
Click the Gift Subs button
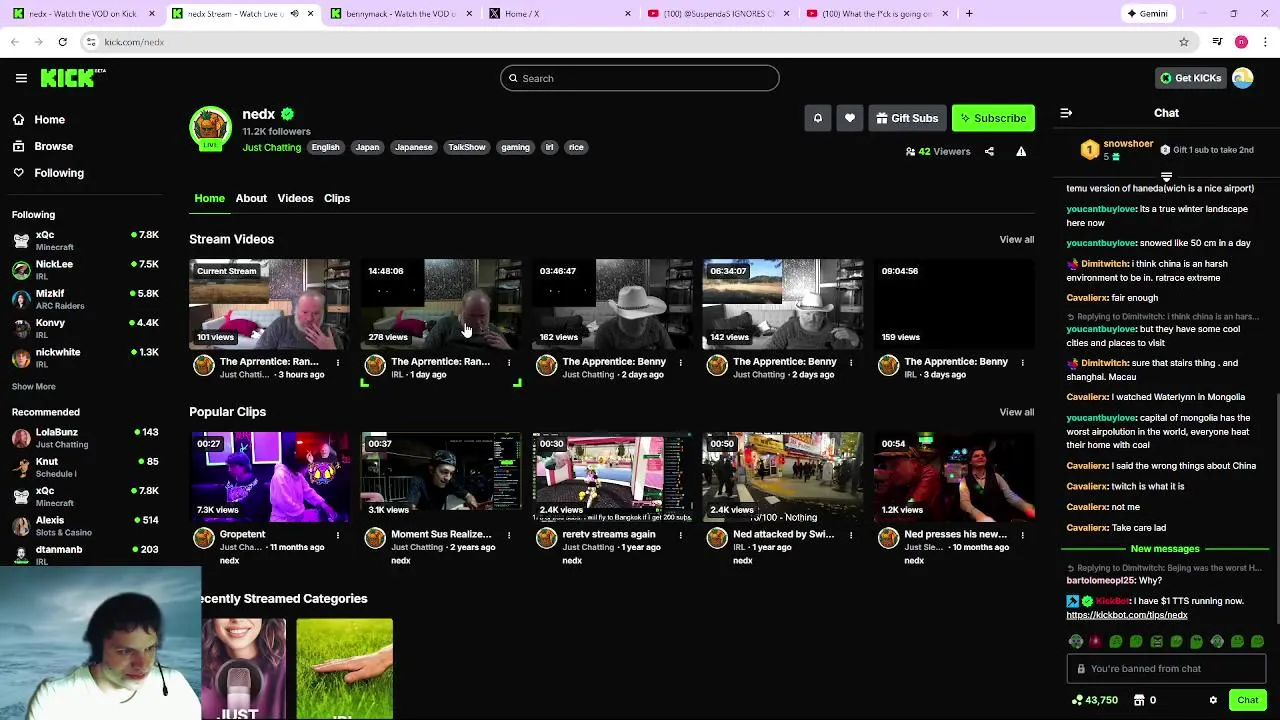coord(906,118)
